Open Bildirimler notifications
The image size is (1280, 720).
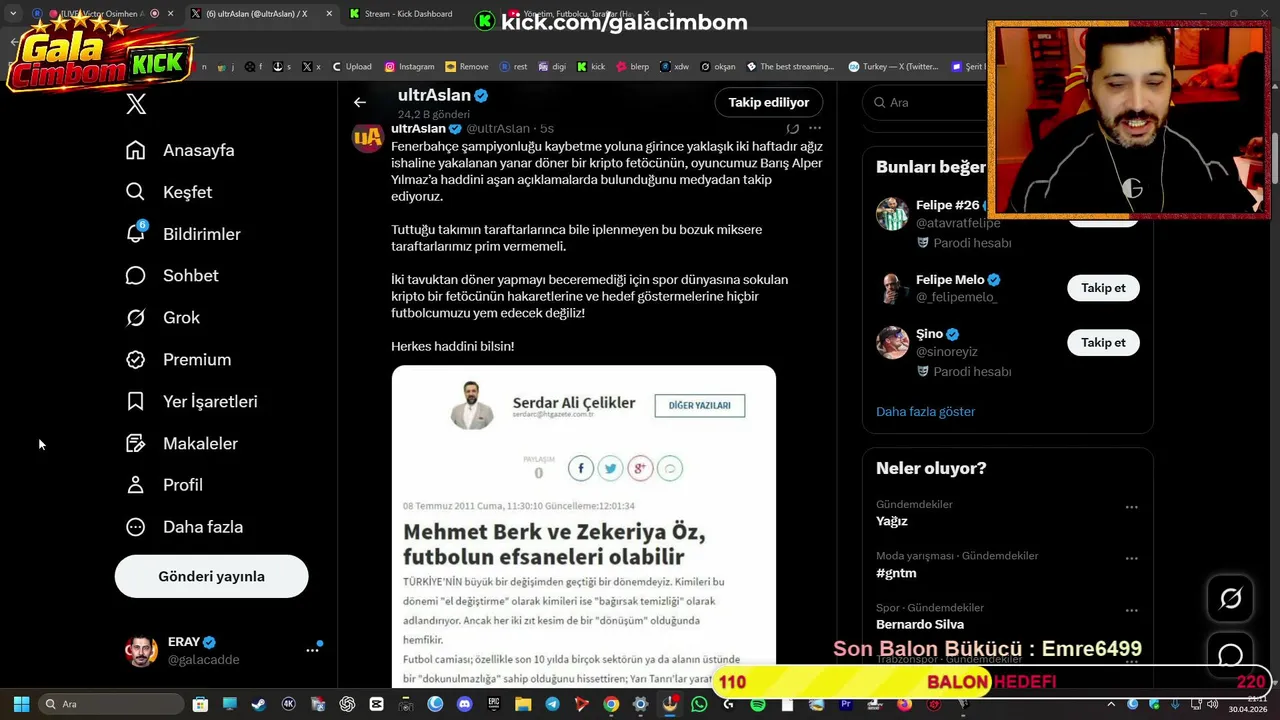tap(183, 234)
